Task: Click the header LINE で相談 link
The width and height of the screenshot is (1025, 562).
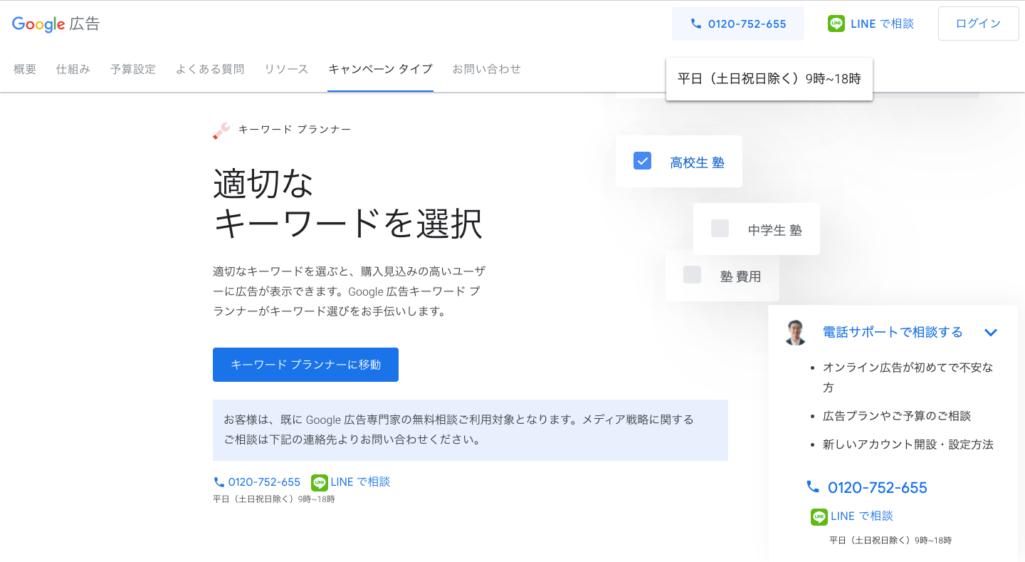Action: [871, 24]
